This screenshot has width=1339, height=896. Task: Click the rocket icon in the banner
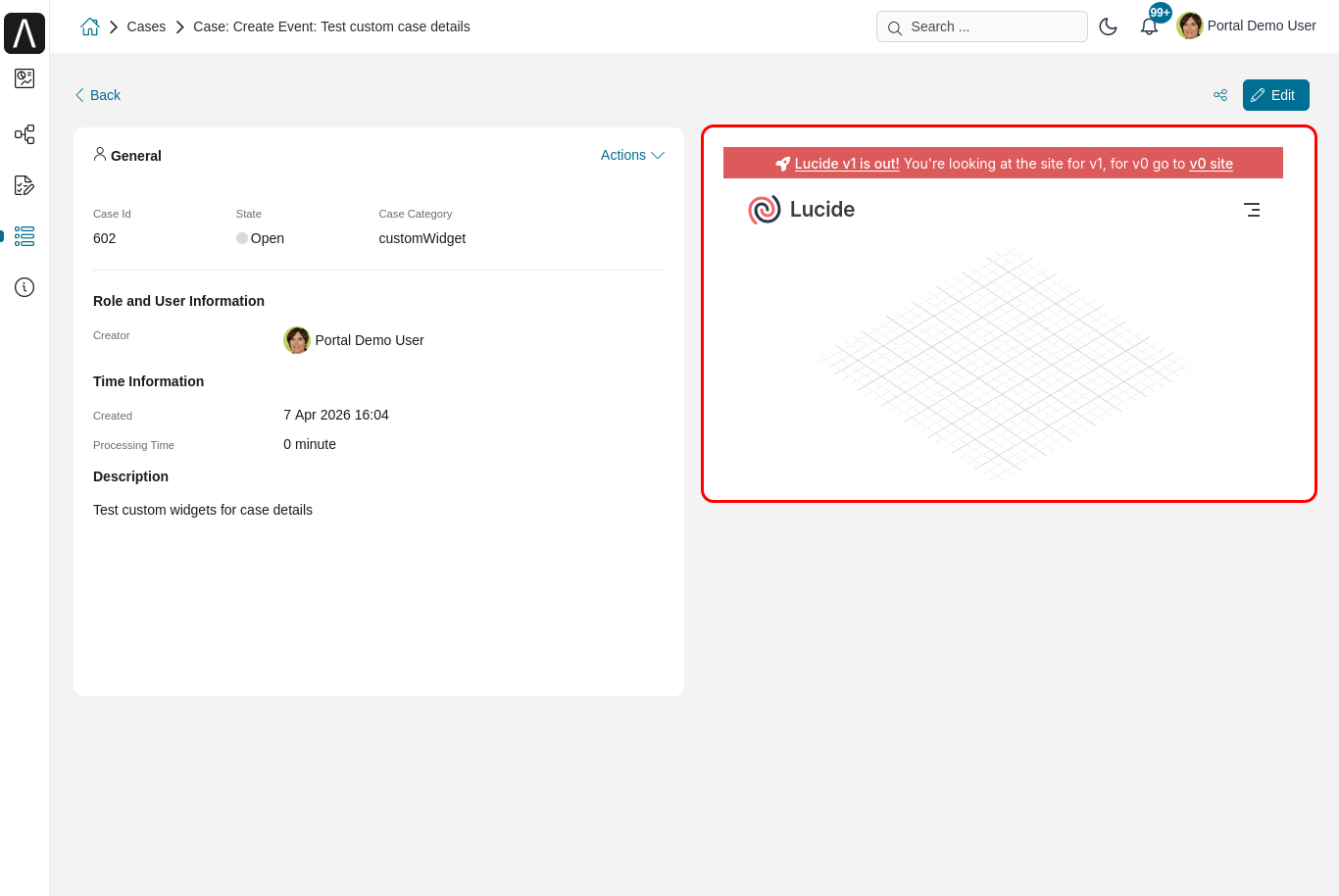(x=782, y=164)
